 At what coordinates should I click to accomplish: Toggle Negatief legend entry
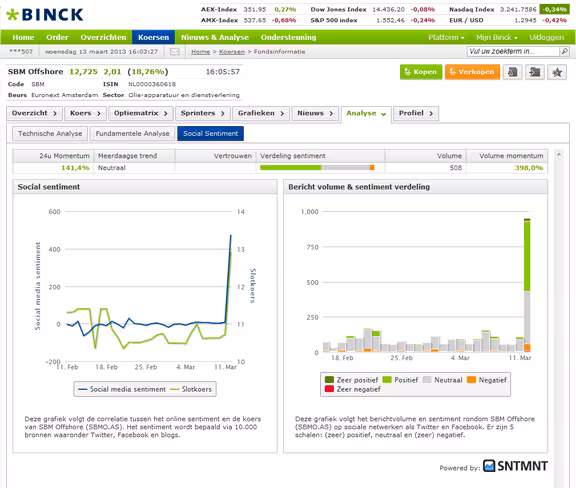pyautogui.click(x=487, y=380)
